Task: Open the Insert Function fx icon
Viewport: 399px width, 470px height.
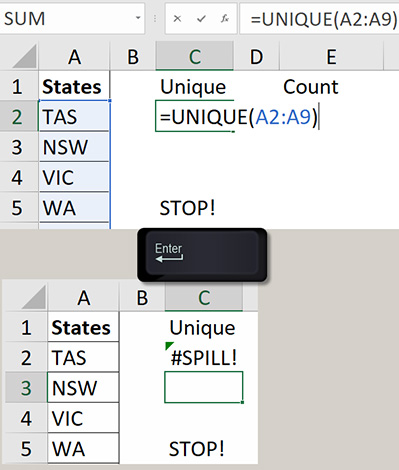Action: (225, 19)
